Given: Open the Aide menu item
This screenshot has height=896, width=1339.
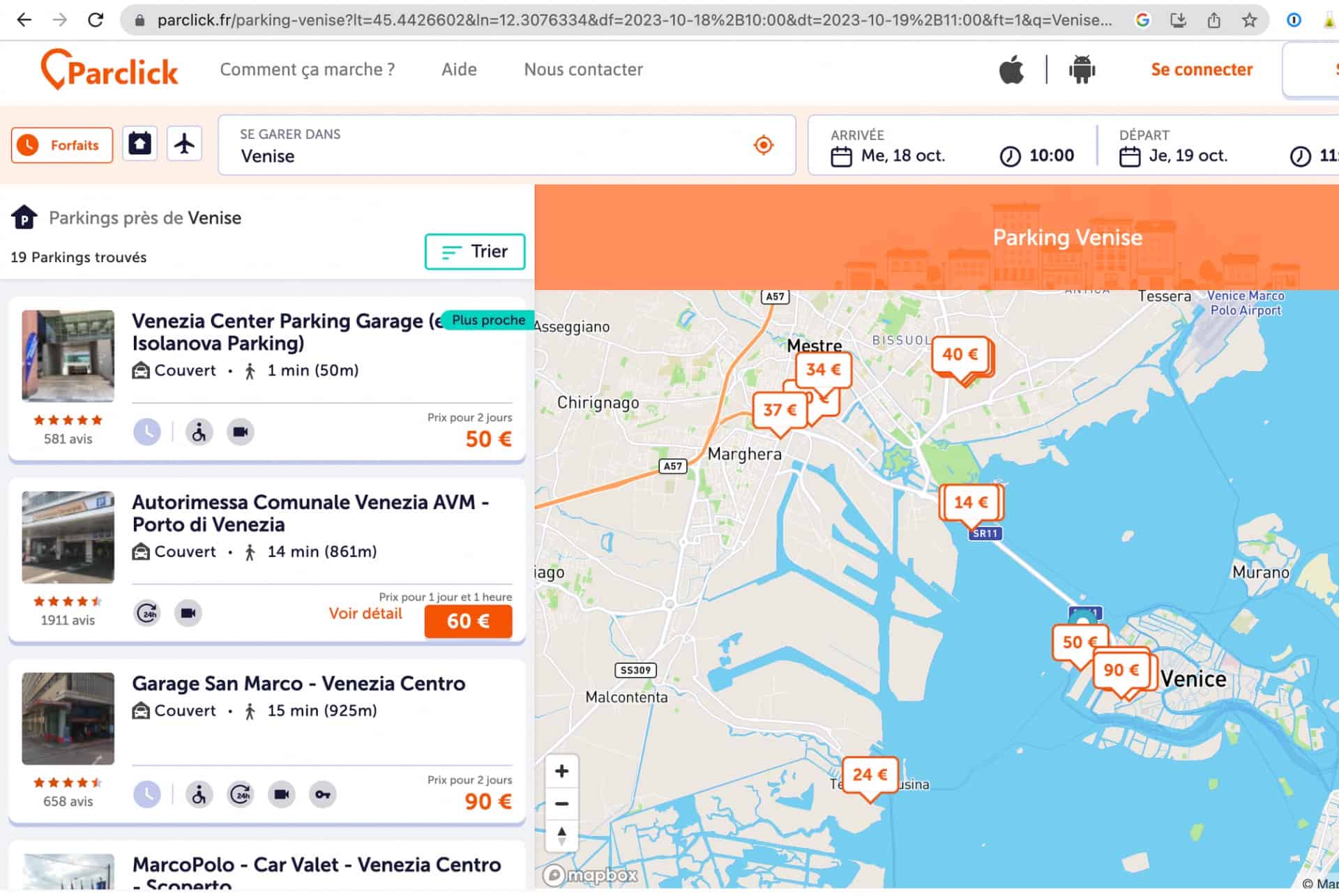Looking at the screenshot, I should click(459, 70).
